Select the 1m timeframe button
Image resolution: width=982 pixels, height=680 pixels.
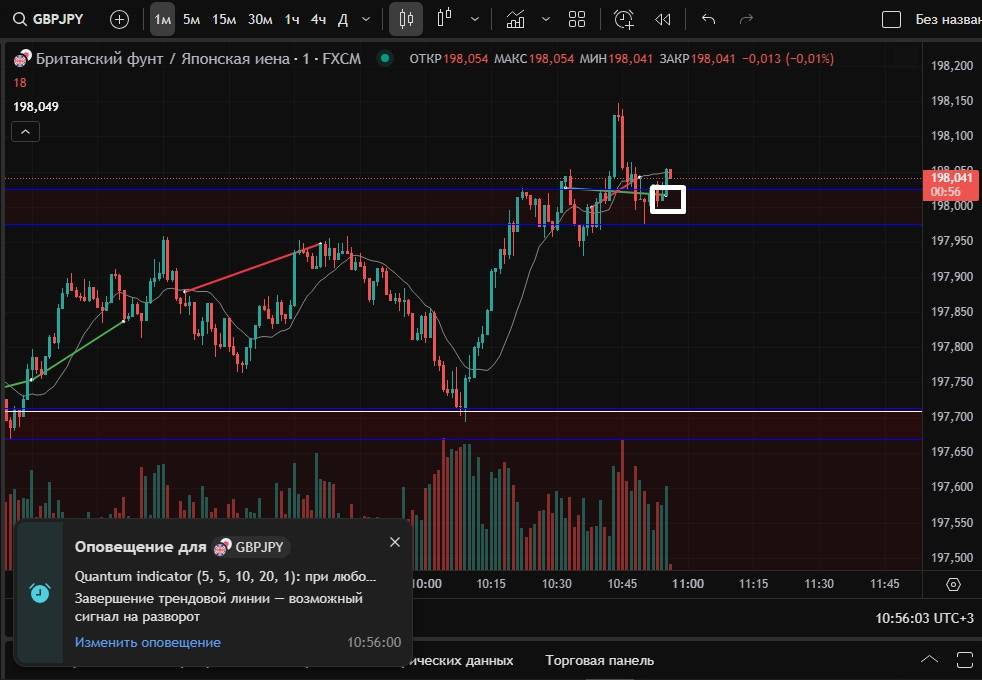click(162, 19)
